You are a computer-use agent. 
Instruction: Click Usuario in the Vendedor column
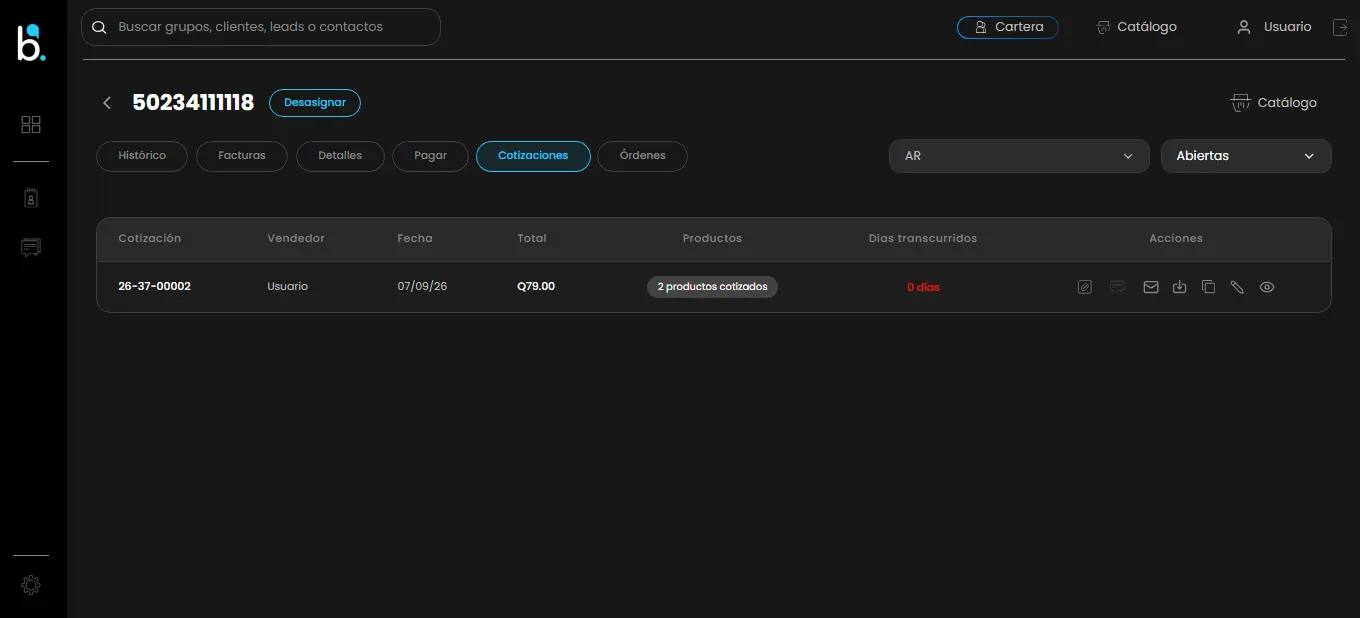coord(287,286)
